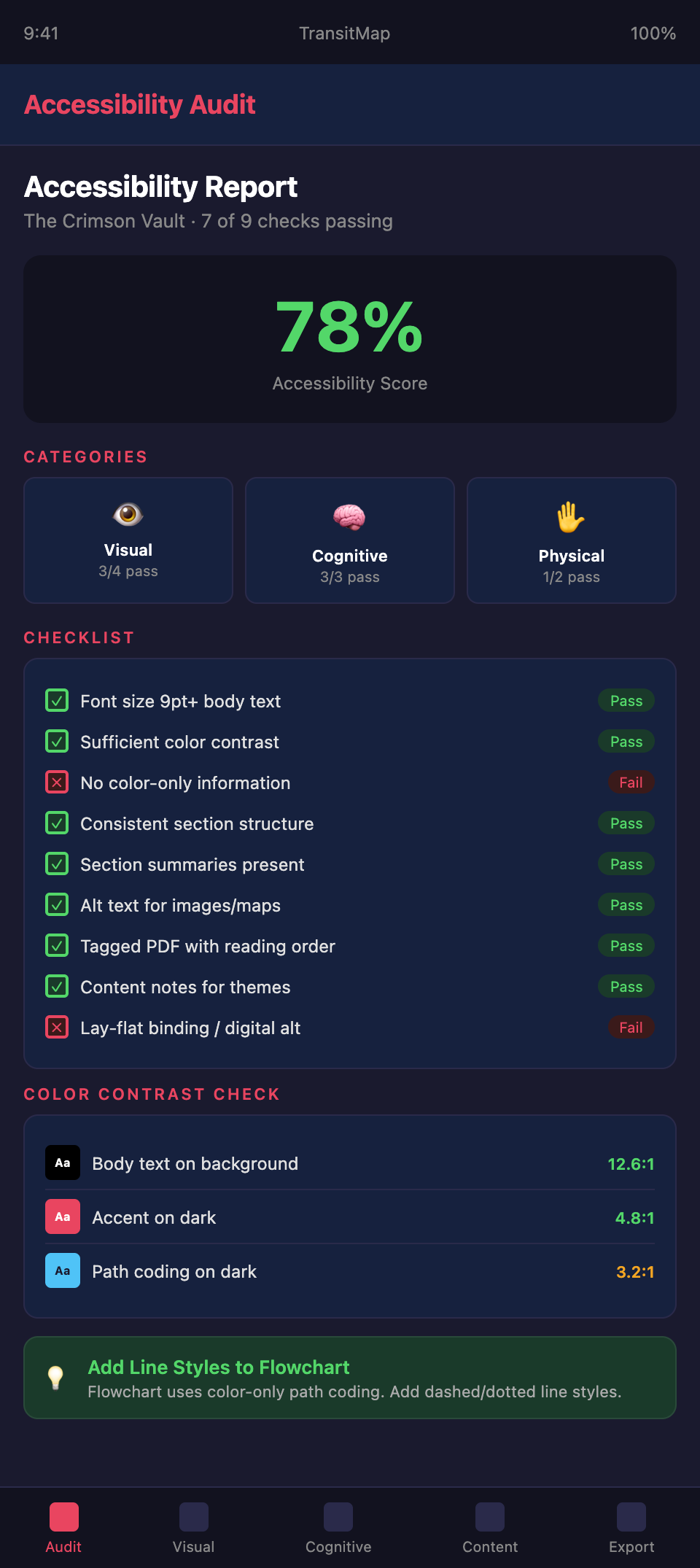Image resolution: width=700 pixels, height=1568 pixels.
Task: Click the Pass badge for Sufficient color contrast
Action: pos(626,742)
